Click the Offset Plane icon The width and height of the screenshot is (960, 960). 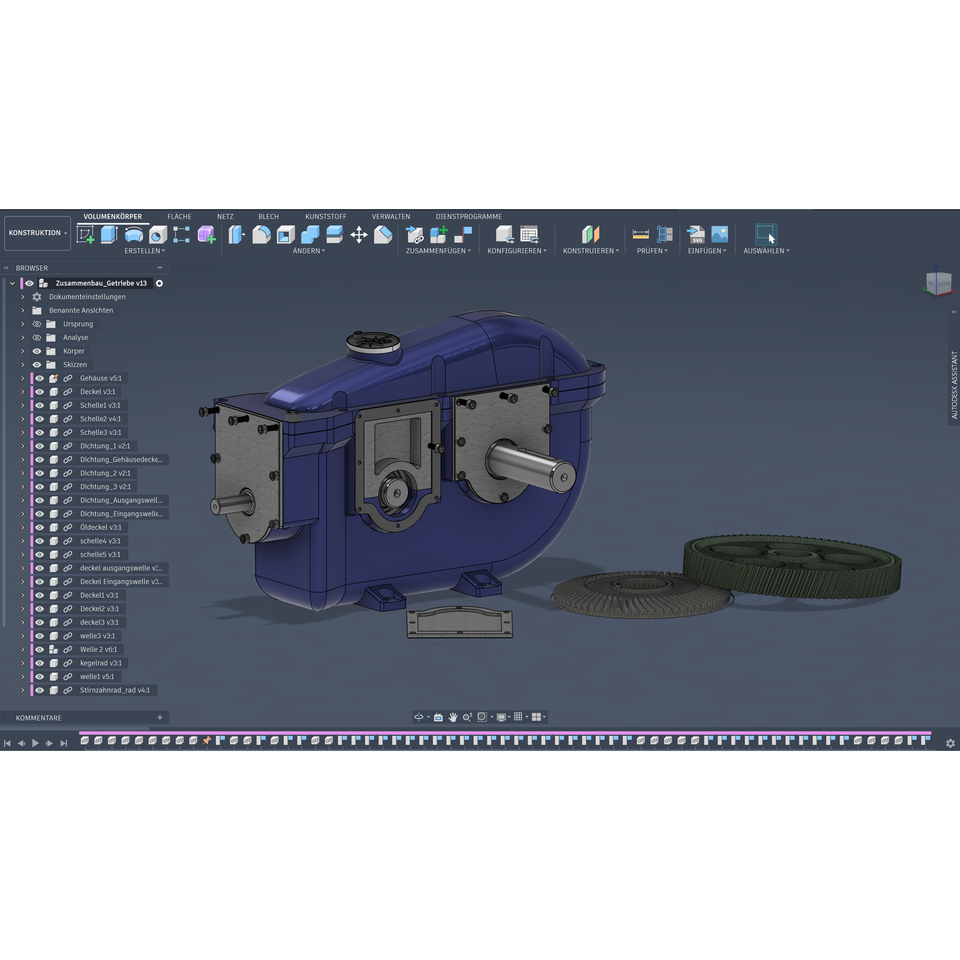(591, 234)
